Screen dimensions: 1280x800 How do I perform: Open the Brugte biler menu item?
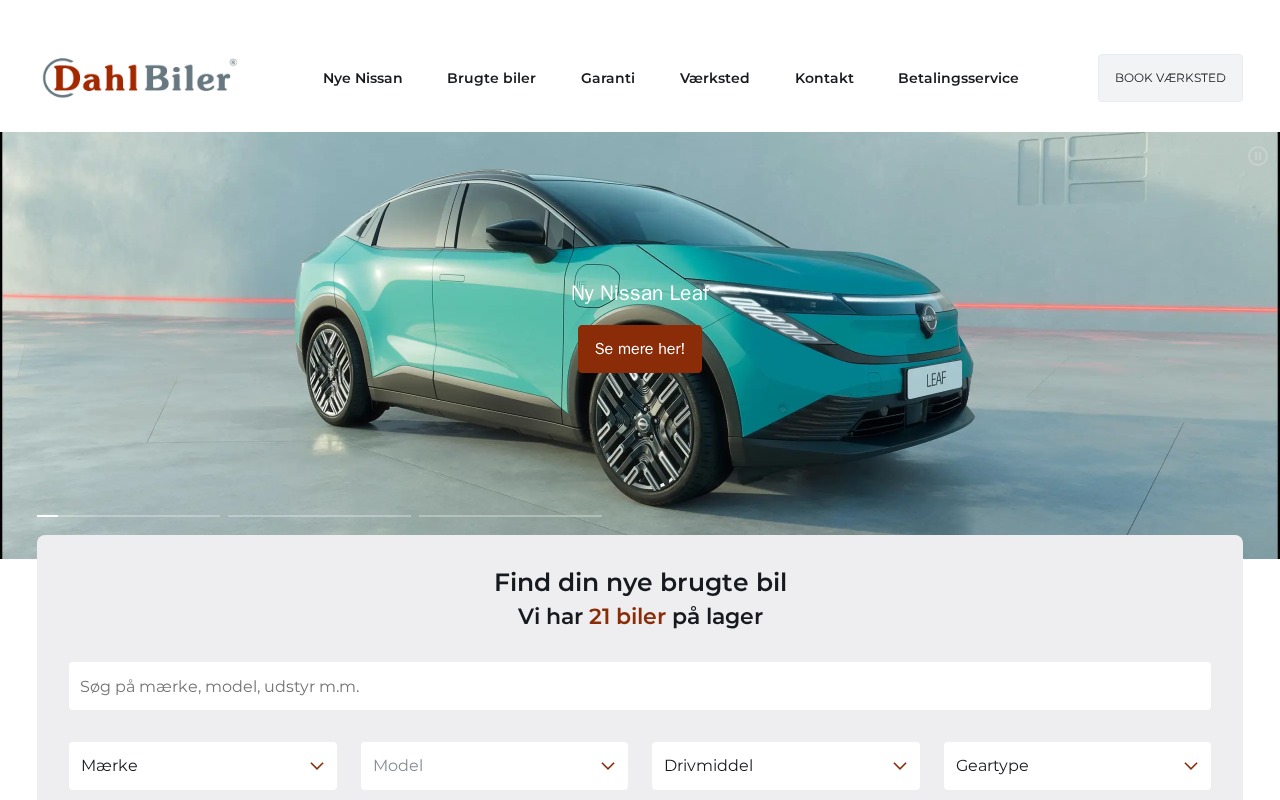coord(491,78)
